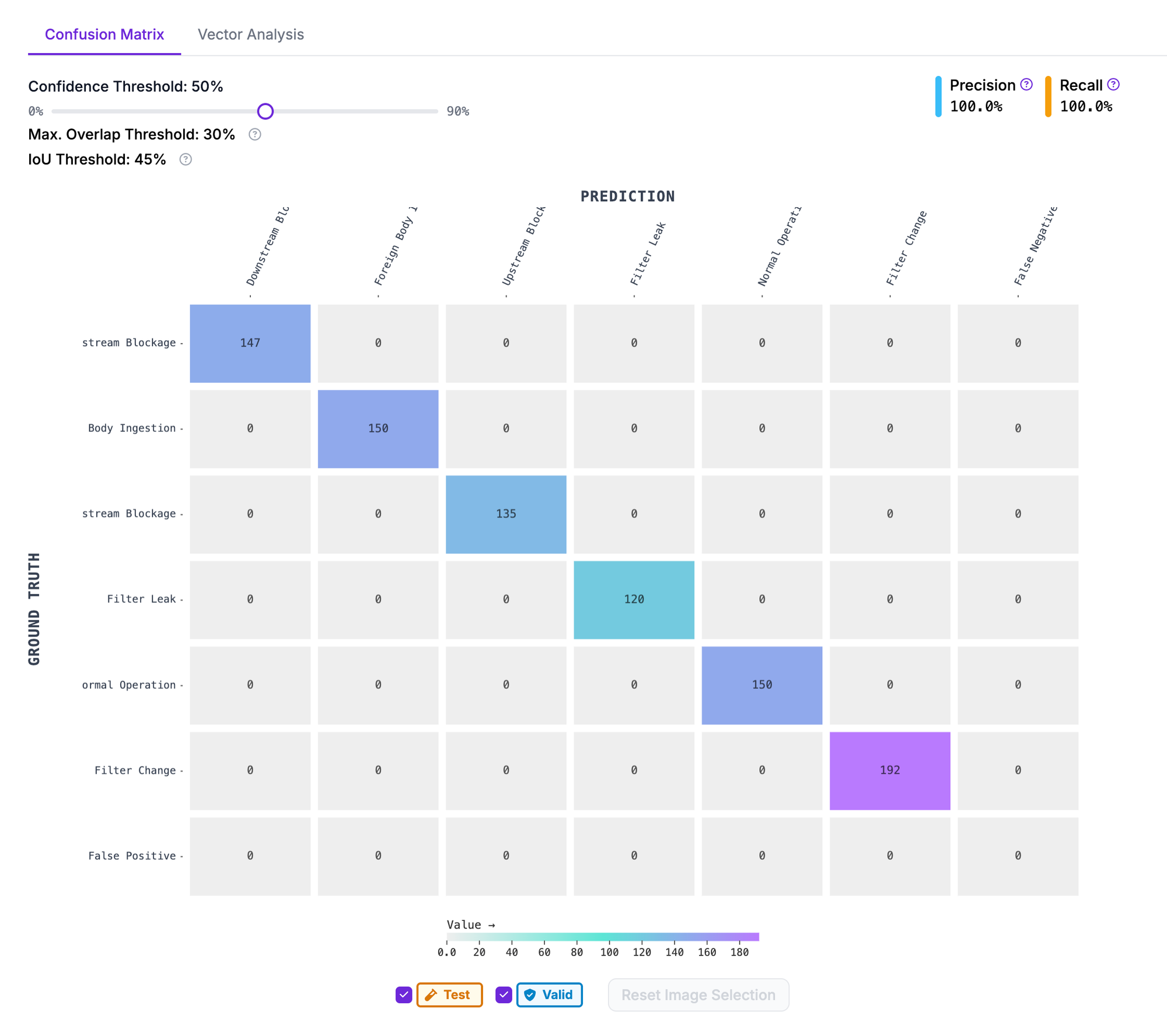Click the orange Test split button
The height and width of the screenshot is (1036, 1167).
click(449, 995)
